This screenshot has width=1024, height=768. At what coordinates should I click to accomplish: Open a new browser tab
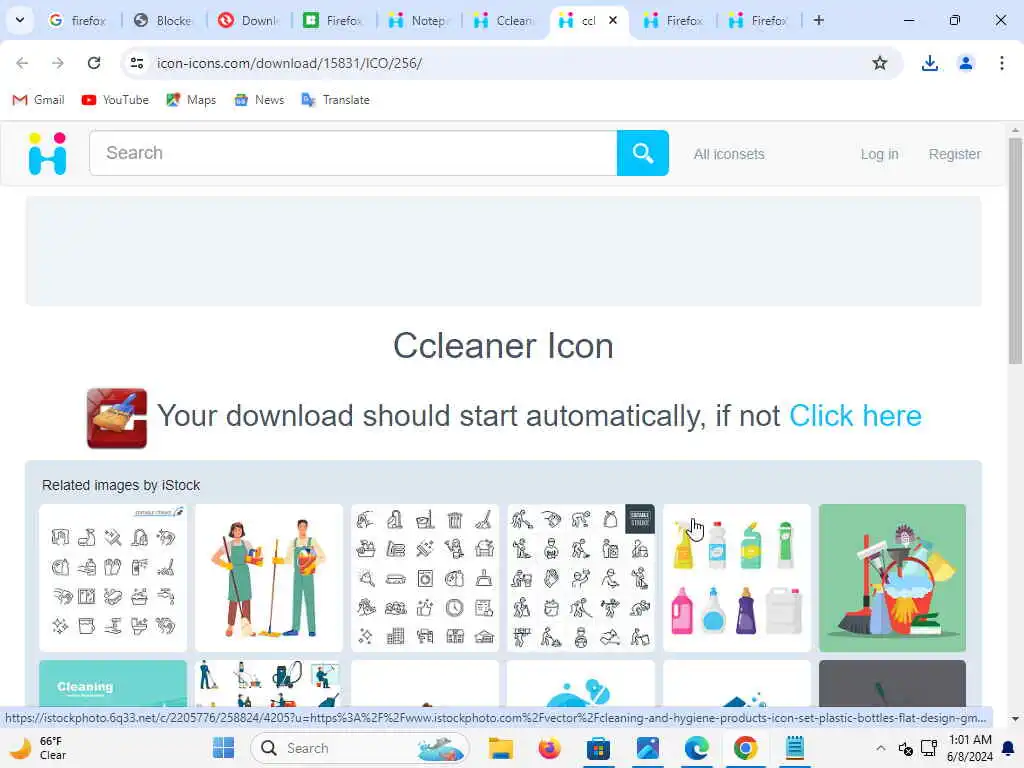click(818, 20)
